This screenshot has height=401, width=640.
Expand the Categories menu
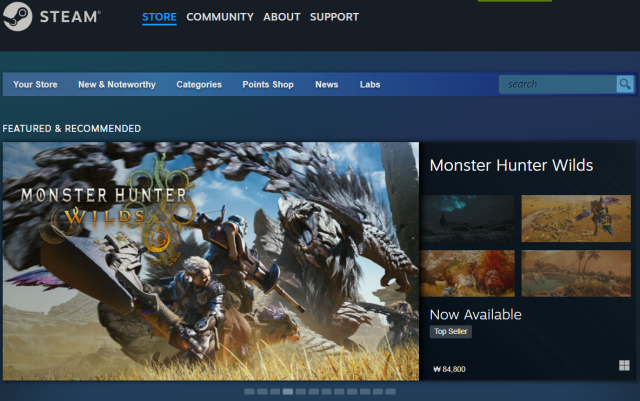coord(199,85)
